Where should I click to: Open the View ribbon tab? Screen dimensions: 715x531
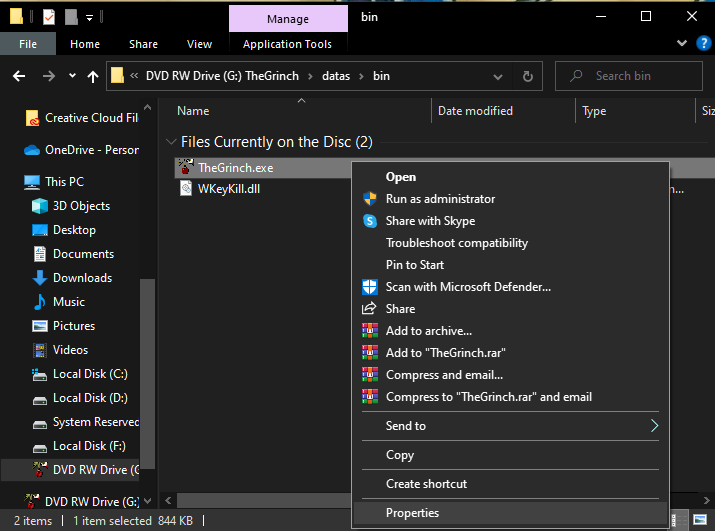point(199,44)
